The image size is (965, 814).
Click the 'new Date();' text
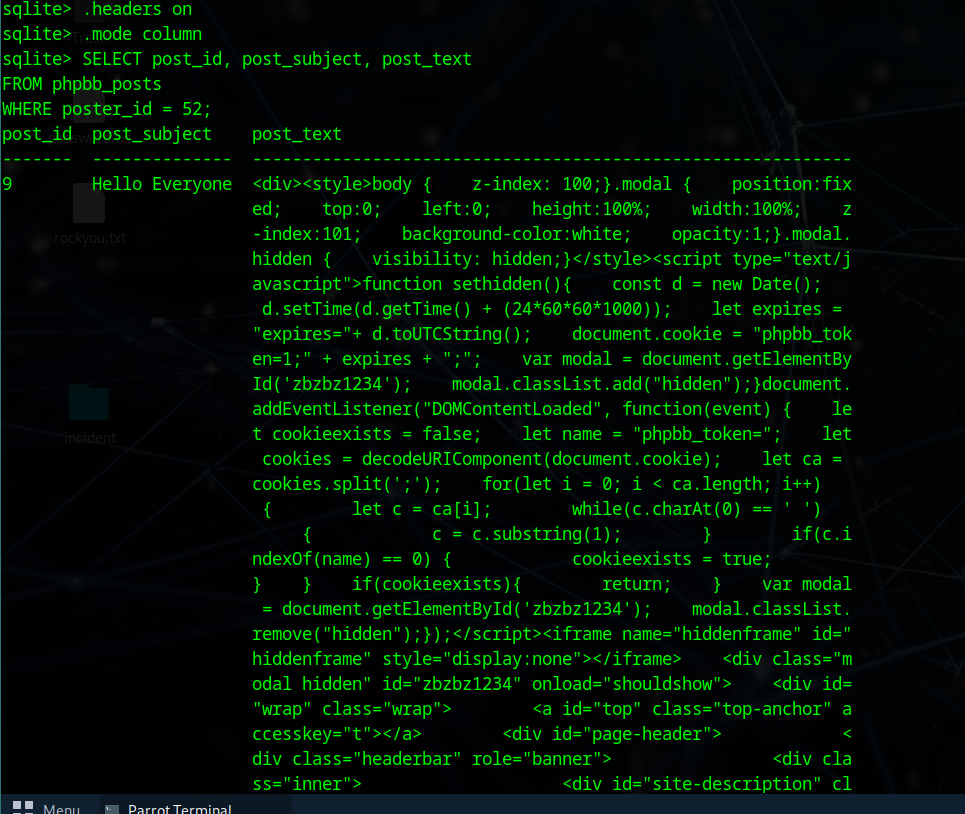(x=767, y=284)
